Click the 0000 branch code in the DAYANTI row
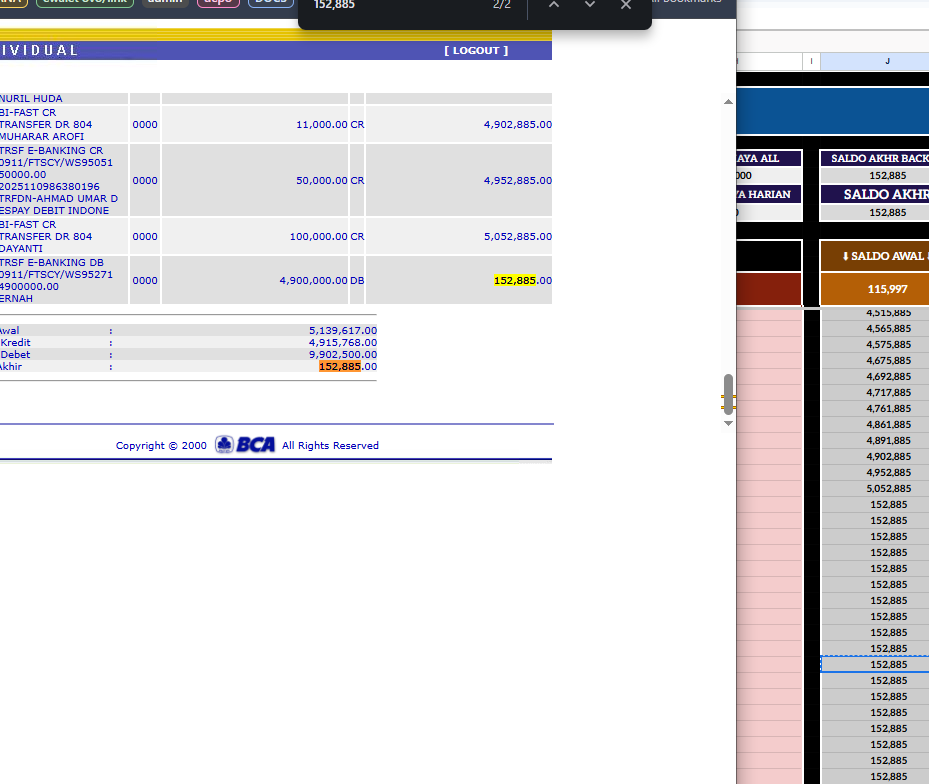The height and width of the screenshot is (784, 929). click(145, 236)
